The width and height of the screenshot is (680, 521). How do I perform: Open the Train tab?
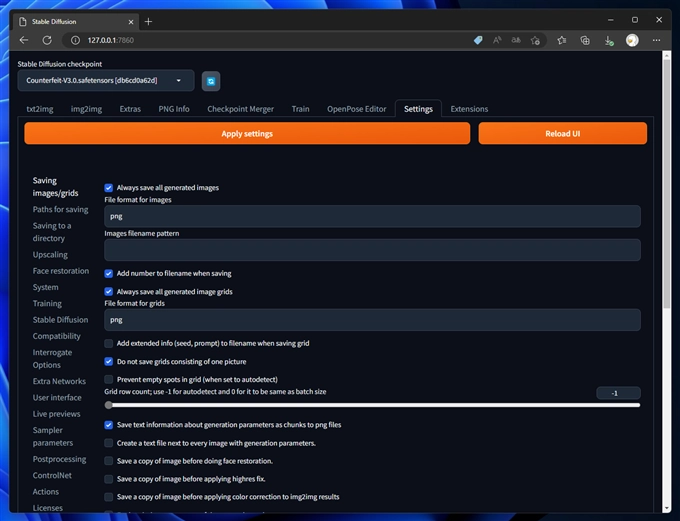pos(301,109)
